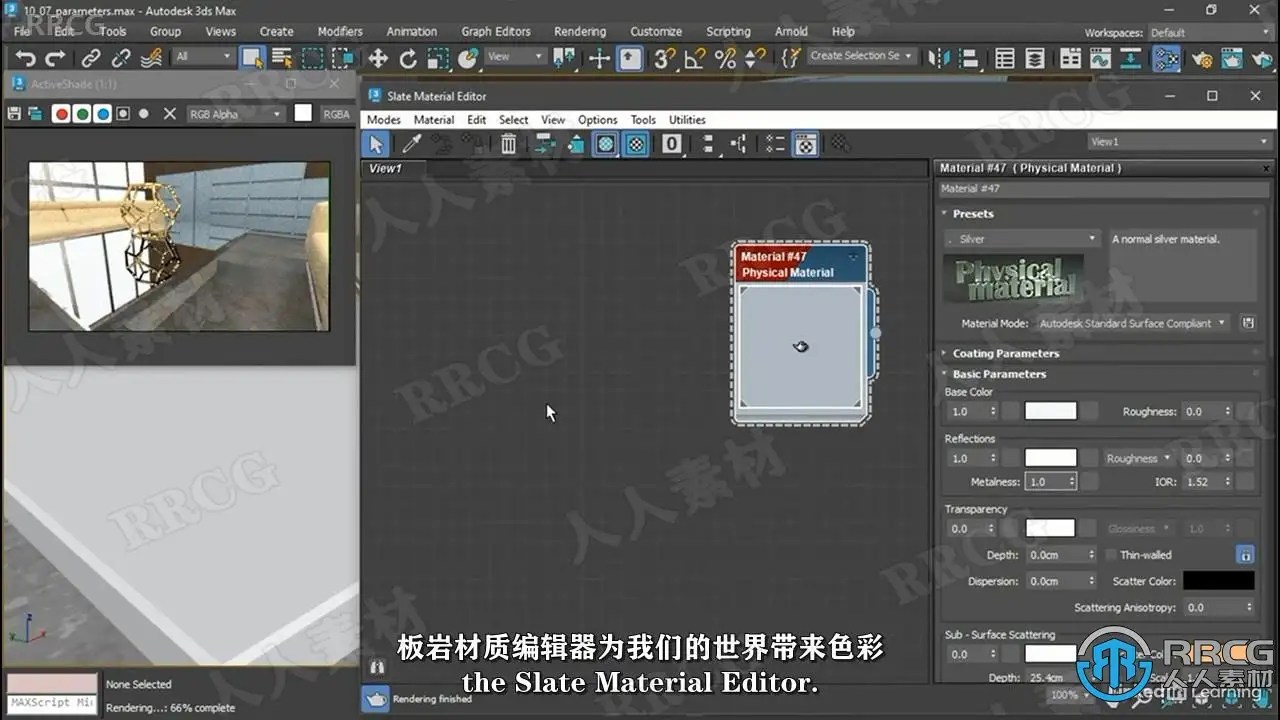The width and height of the screenshot is (1280, 720).
Task: Open Slate Material Editor from main toolbar
Action: pos(1166,59)
